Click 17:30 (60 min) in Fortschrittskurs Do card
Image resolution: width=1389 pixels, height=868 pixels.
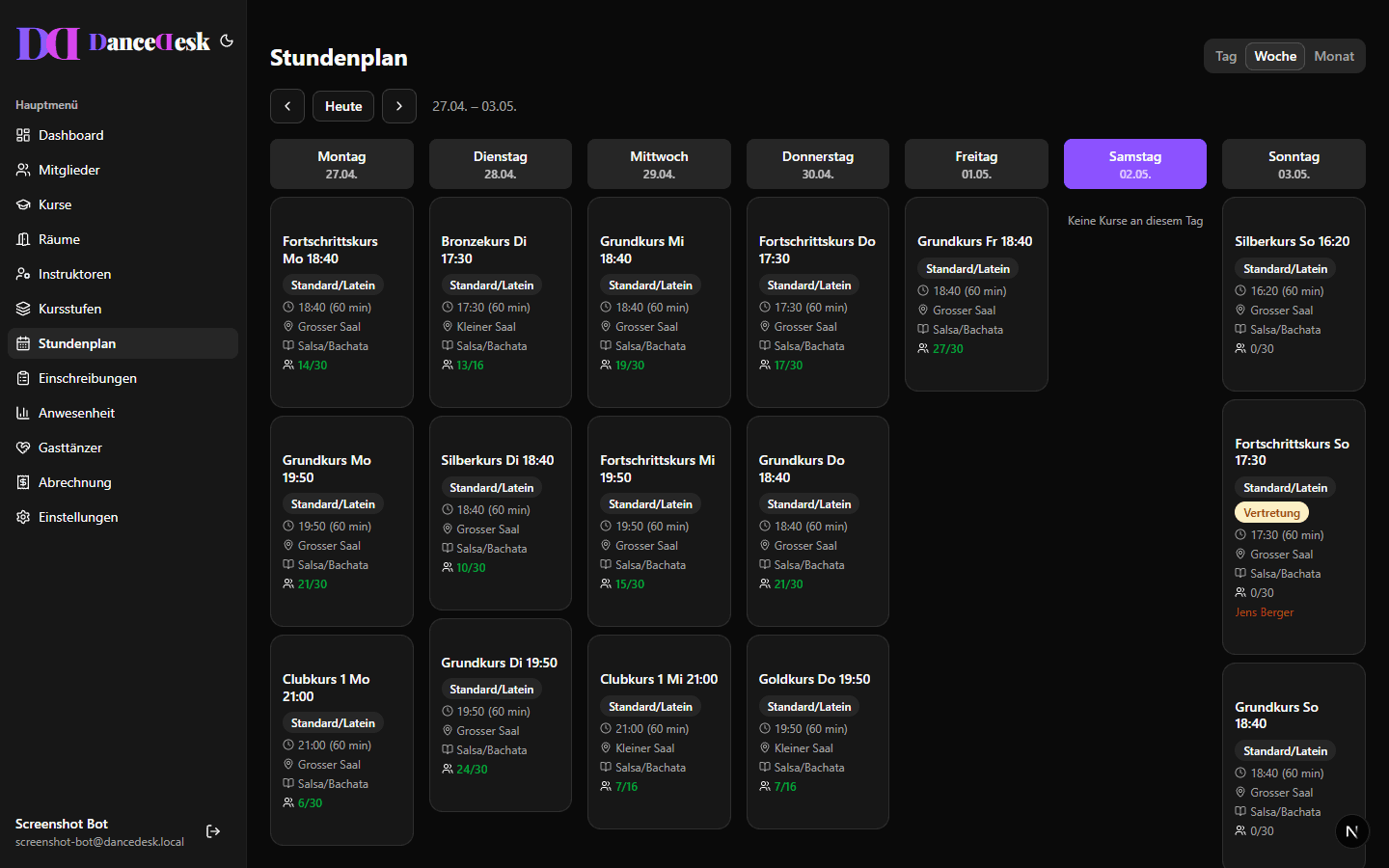[x=810, y=308]
